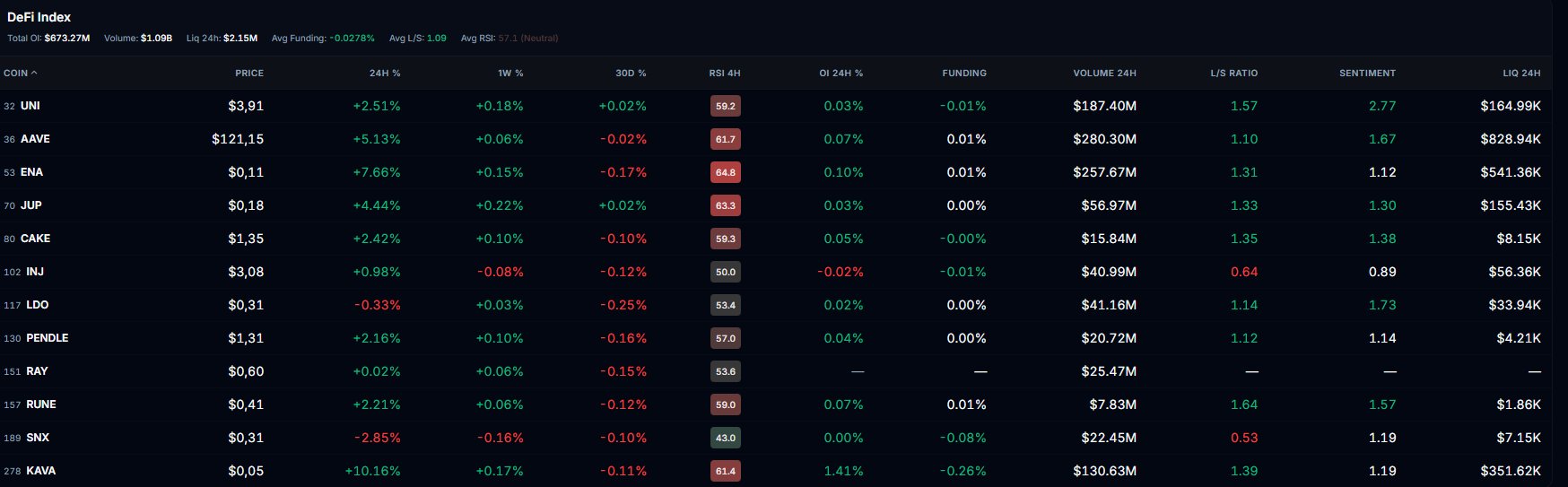
Task: Sort by LIQ 24H column header
Action: pos(1521,73)
